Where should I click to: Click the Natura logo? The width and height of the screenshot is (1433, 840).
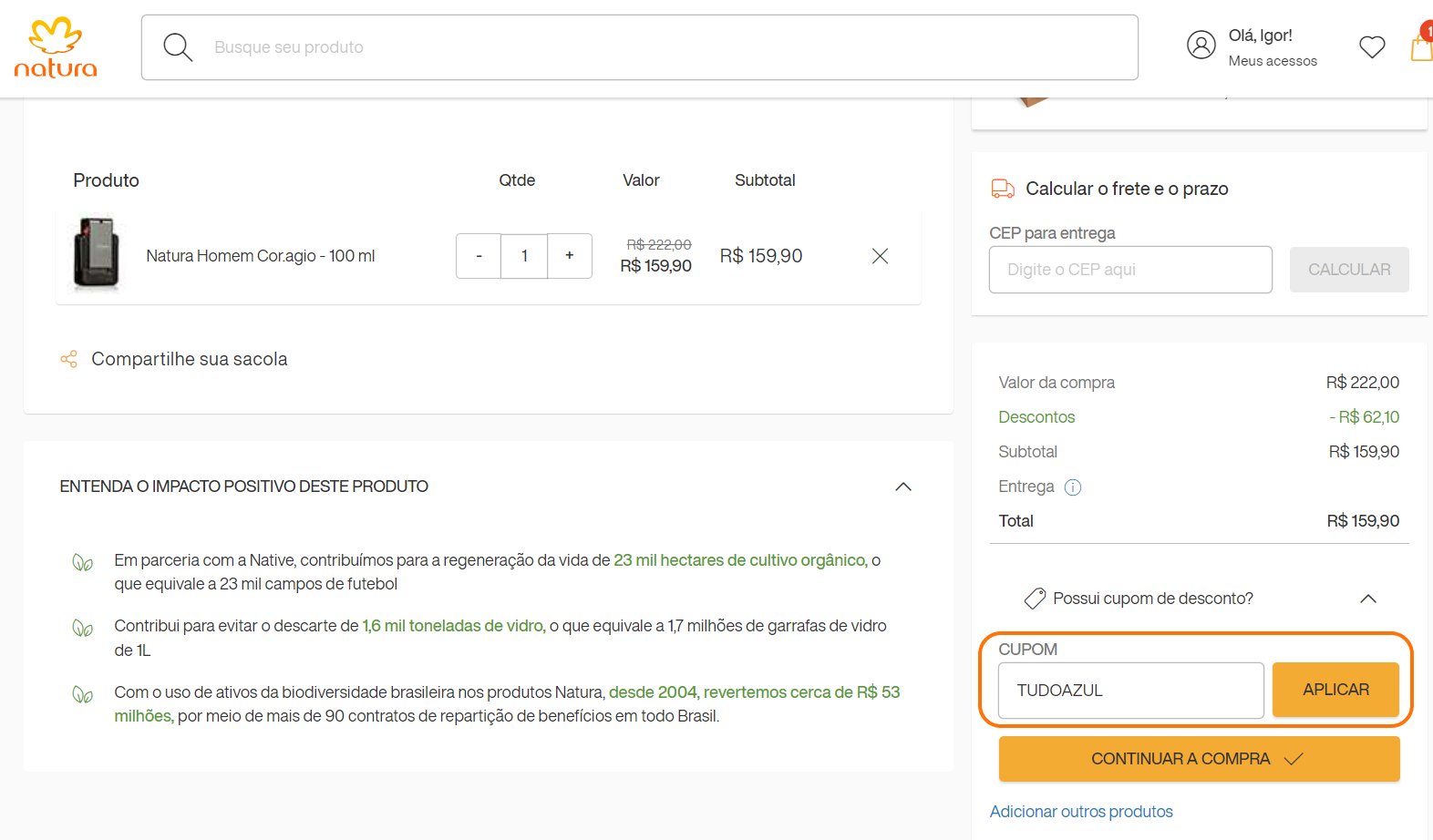click(56, 47)
